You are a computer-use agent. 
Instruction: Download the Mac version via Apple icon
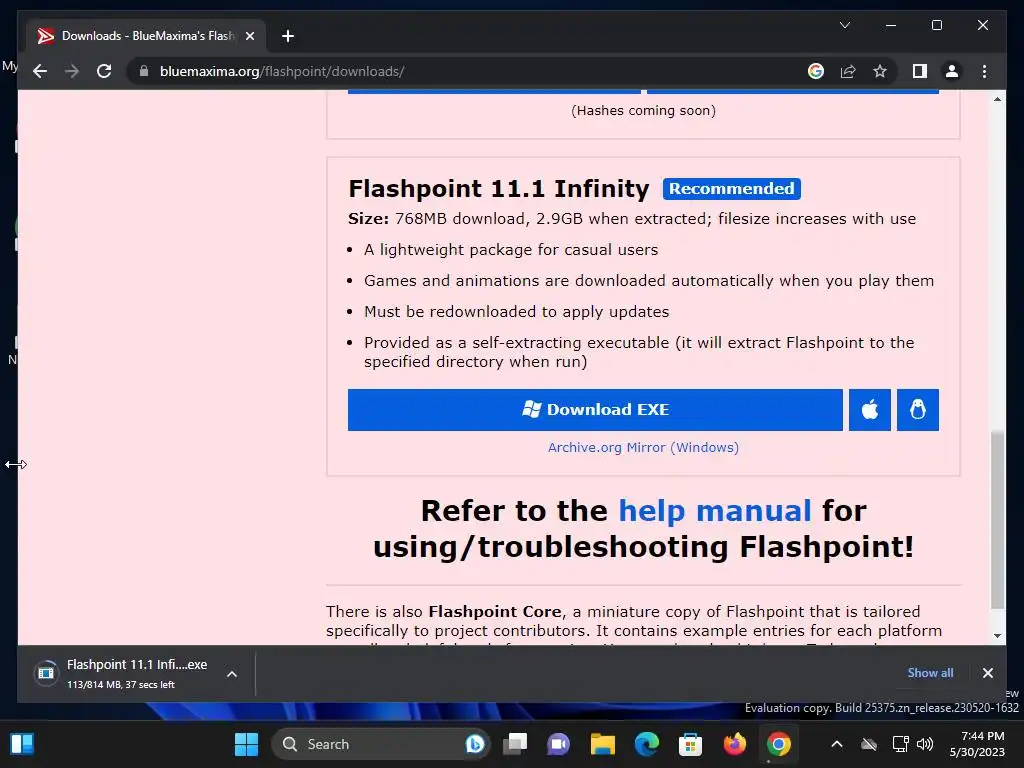[x=869, y=409]
